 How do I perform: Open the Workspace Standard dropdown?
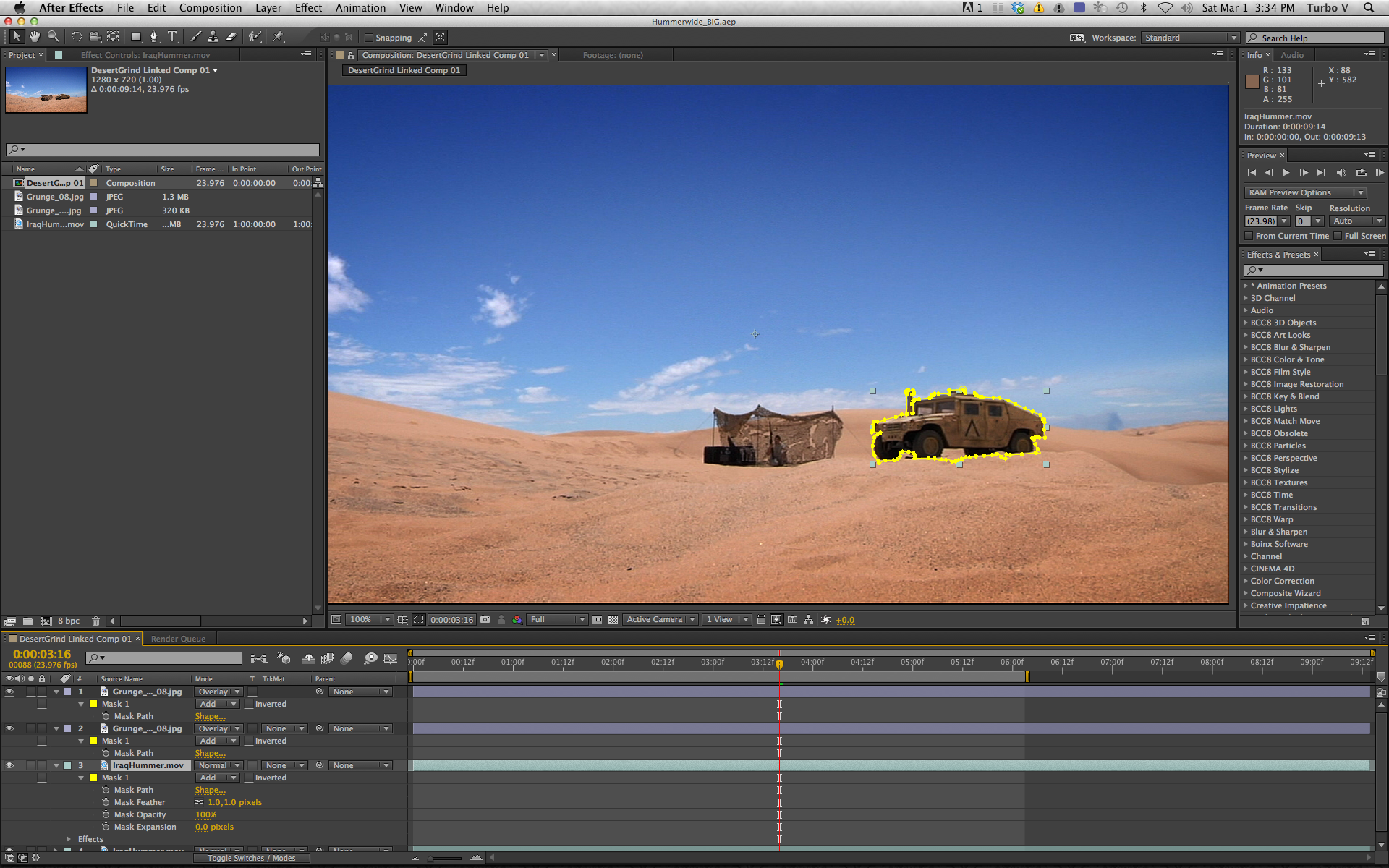pyautogui.click(x=1191, y=38)
